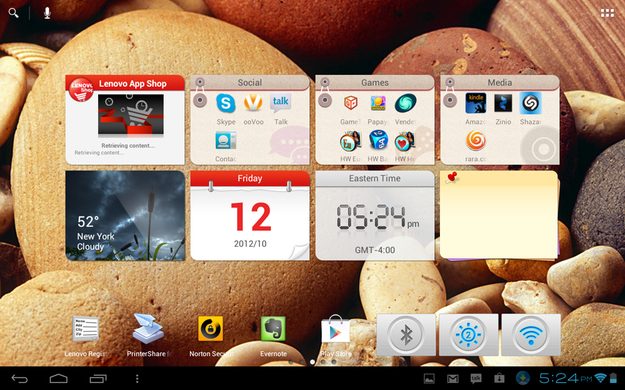The width and height of the screenshot is (625, 390).
Task: Open the Google search magnifier
Action: [14, 13]
